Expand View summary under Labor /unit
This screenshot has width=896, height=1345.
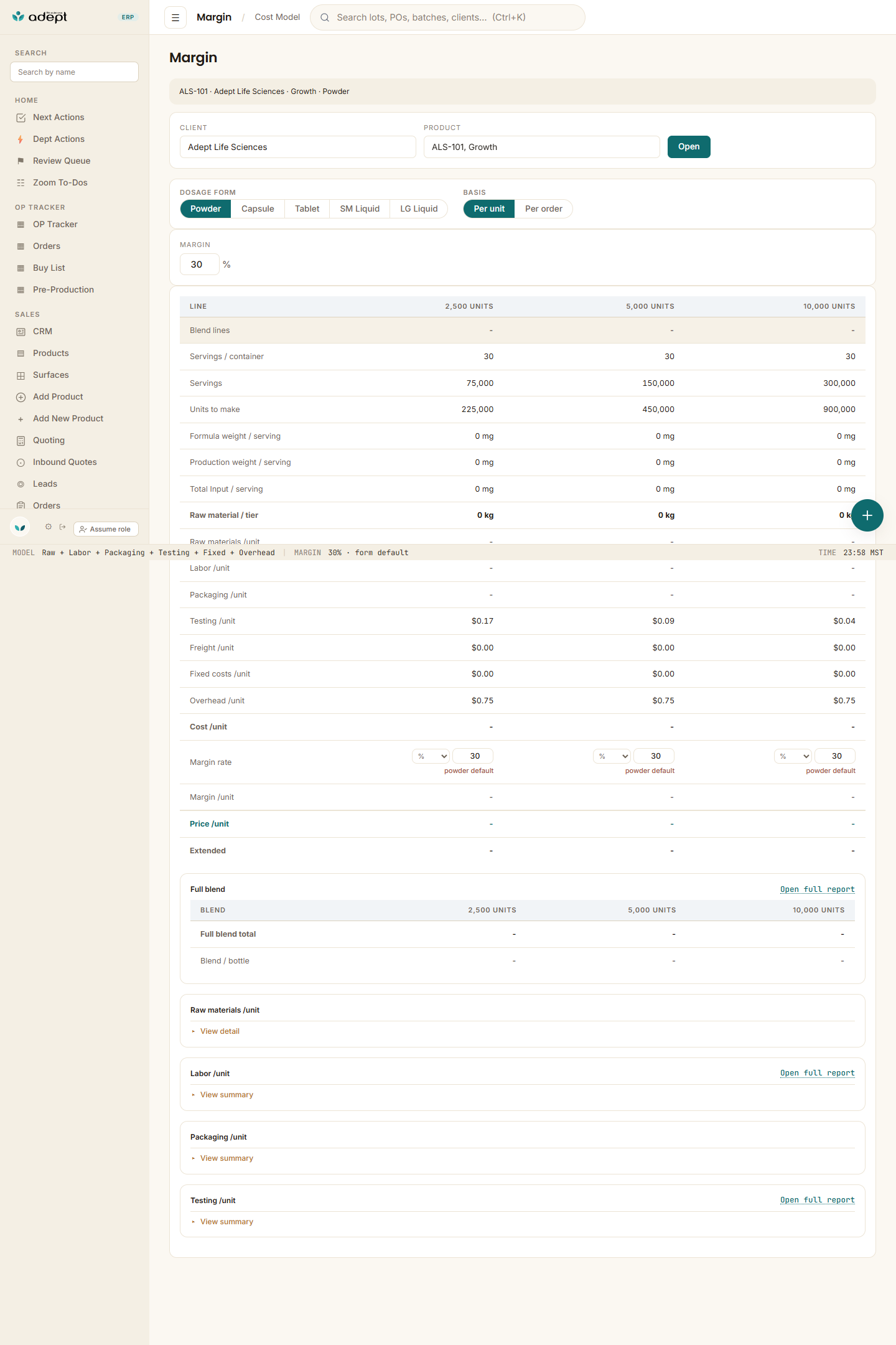[226, 1095]
